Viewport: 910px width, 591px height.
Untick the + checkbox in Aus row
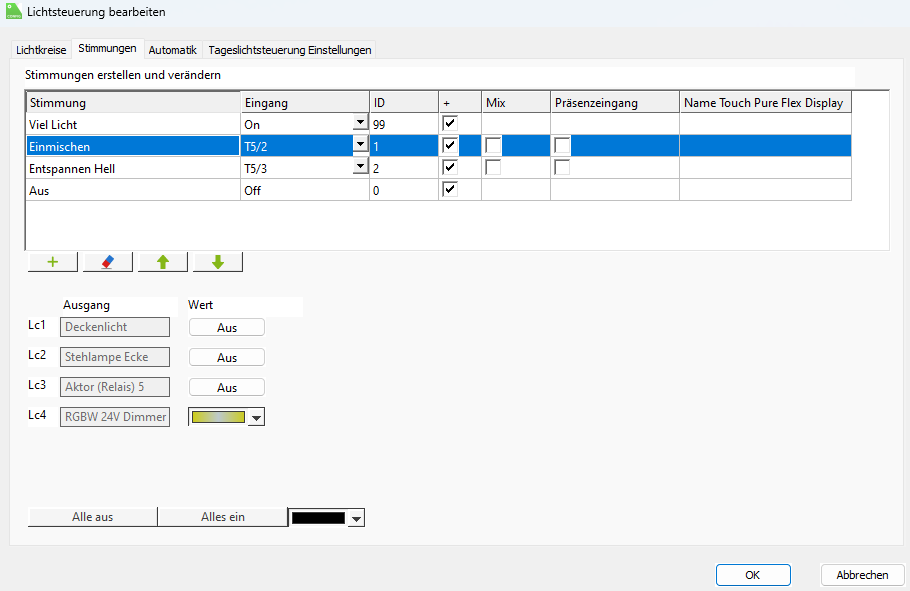point(450,190)
